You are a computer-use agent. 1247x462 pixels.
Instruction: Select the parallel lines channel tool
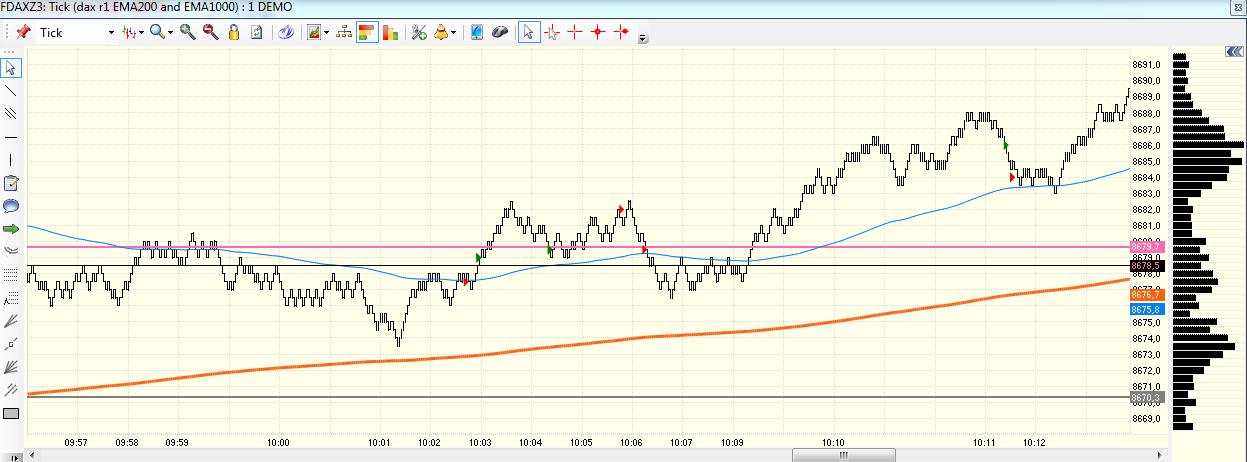click(x=11, y=113)
